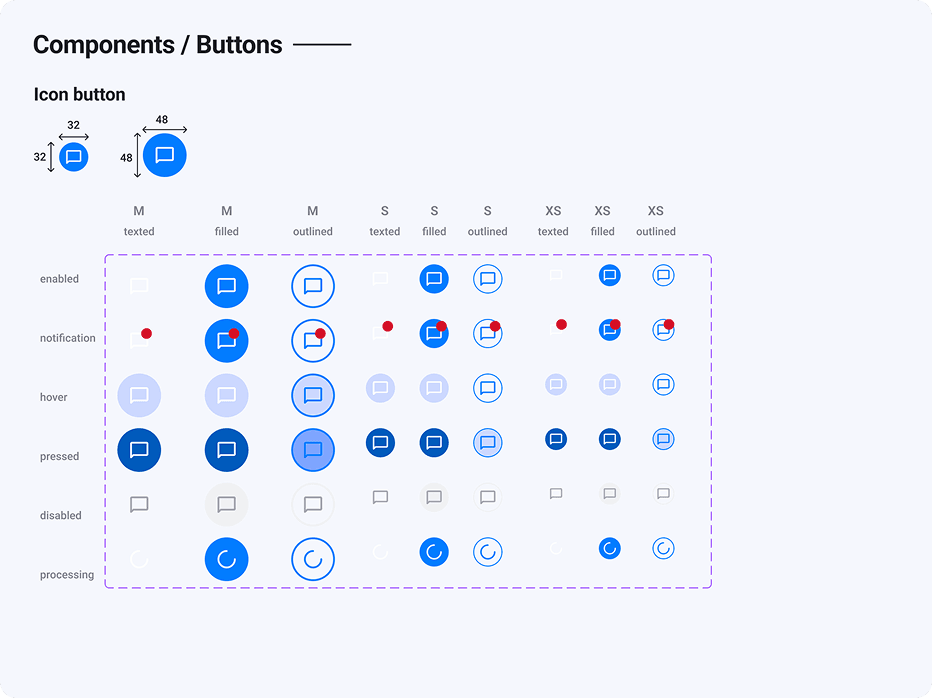Click the M texted pressed chat button
Screen dimensions: 932x698
(x=139, y=449)
